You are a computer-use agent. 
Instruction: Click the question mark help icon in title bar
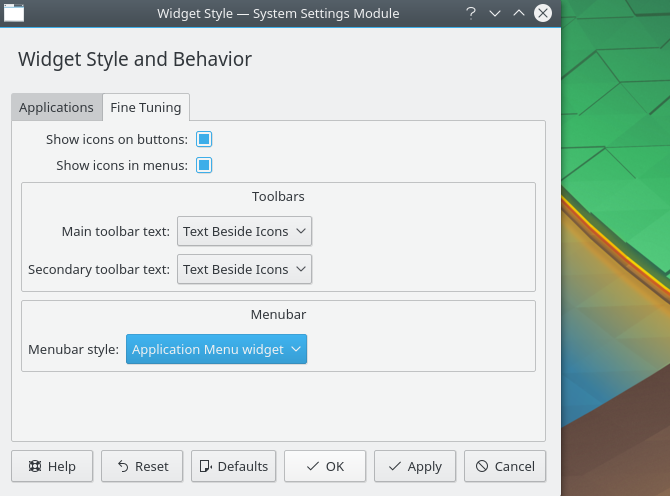[x=471, y=13]
